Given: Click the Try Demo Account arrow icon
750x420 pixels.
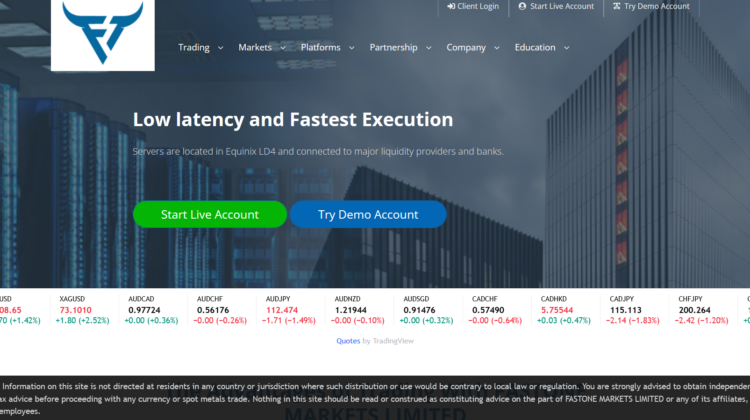Looking at the screenshot, I should [616, 6].
